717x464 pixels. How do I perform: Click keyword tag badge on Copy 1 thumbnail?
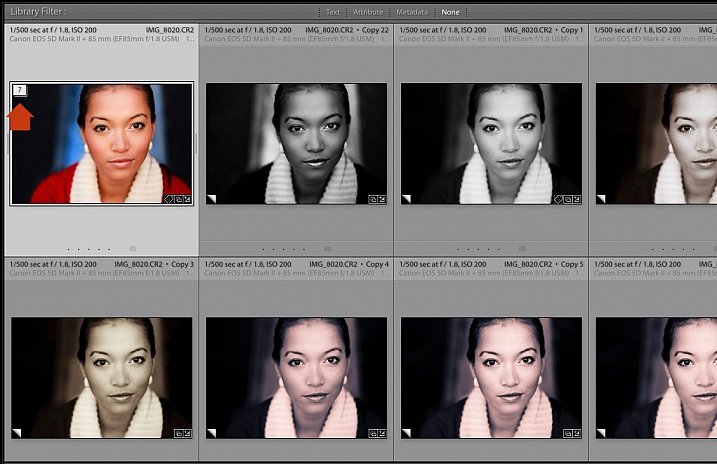click(x=558, y=199)
